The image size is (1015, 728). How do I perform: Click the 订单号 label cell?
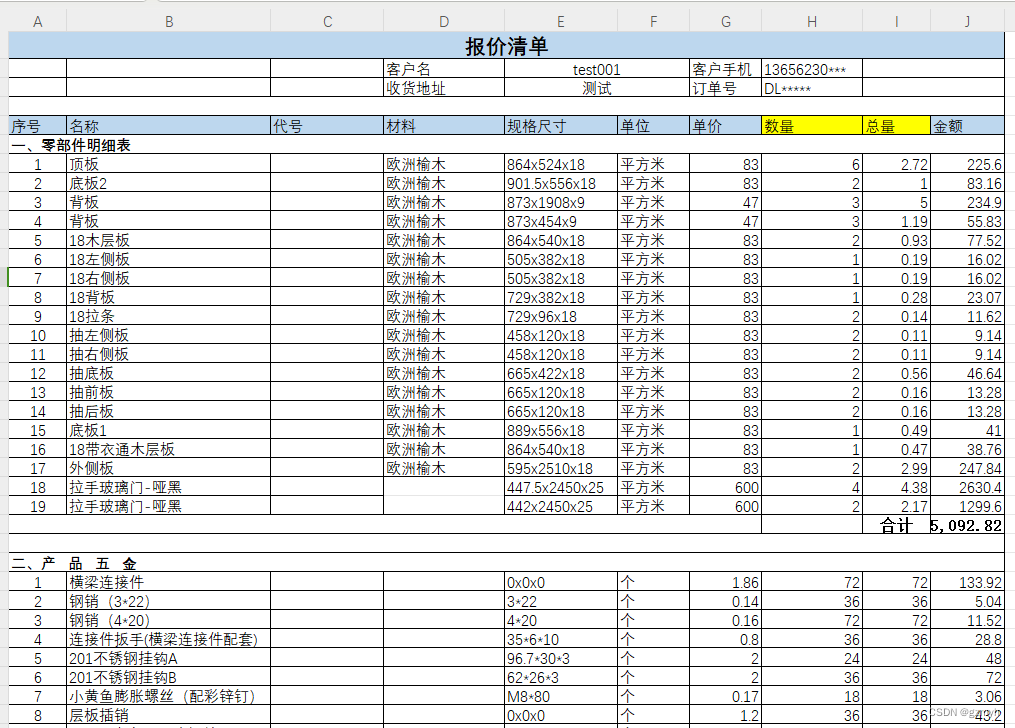[x=726, y=87]
